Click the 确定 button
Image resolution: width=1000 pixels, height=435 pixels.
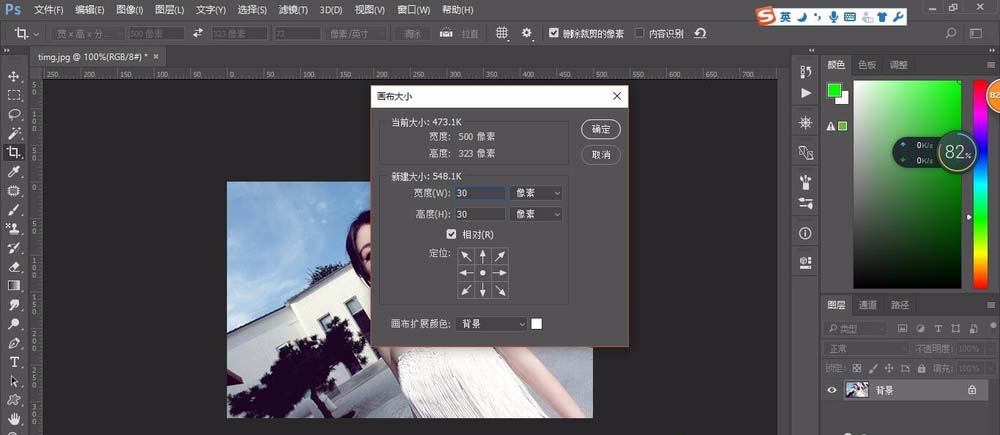601,129
